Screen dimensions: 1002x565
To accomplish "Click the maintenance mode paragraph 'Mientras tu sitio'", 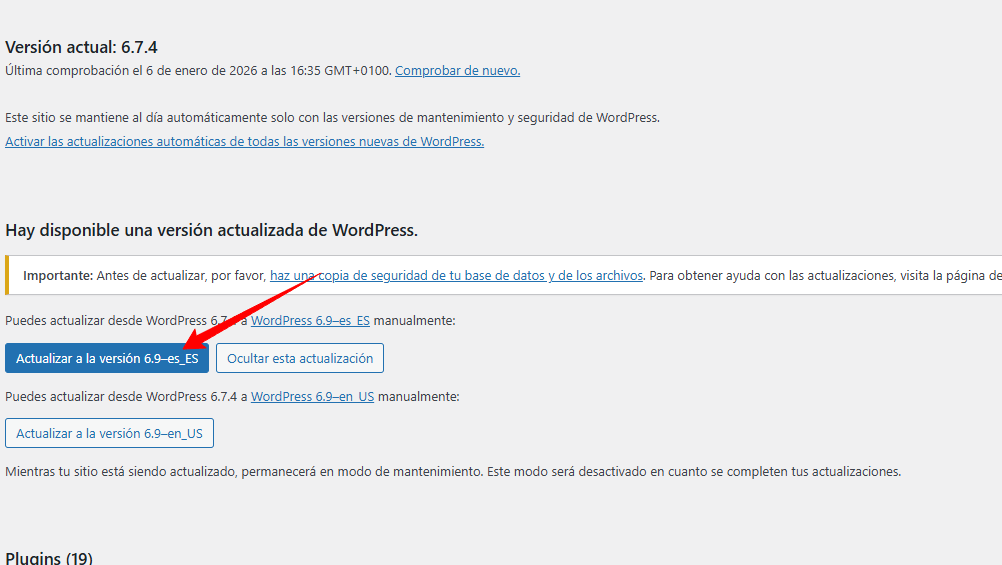I will pyautogui.click(x=452, y=471).
